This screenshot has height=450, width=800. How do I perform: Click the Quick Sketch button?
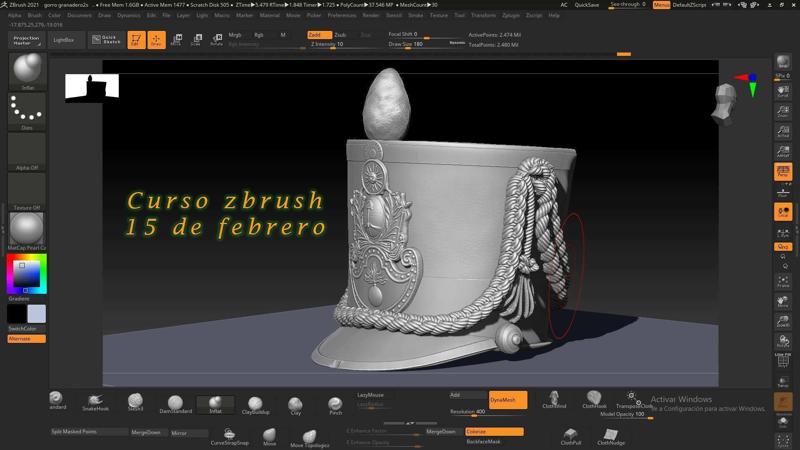pos(107,40)
